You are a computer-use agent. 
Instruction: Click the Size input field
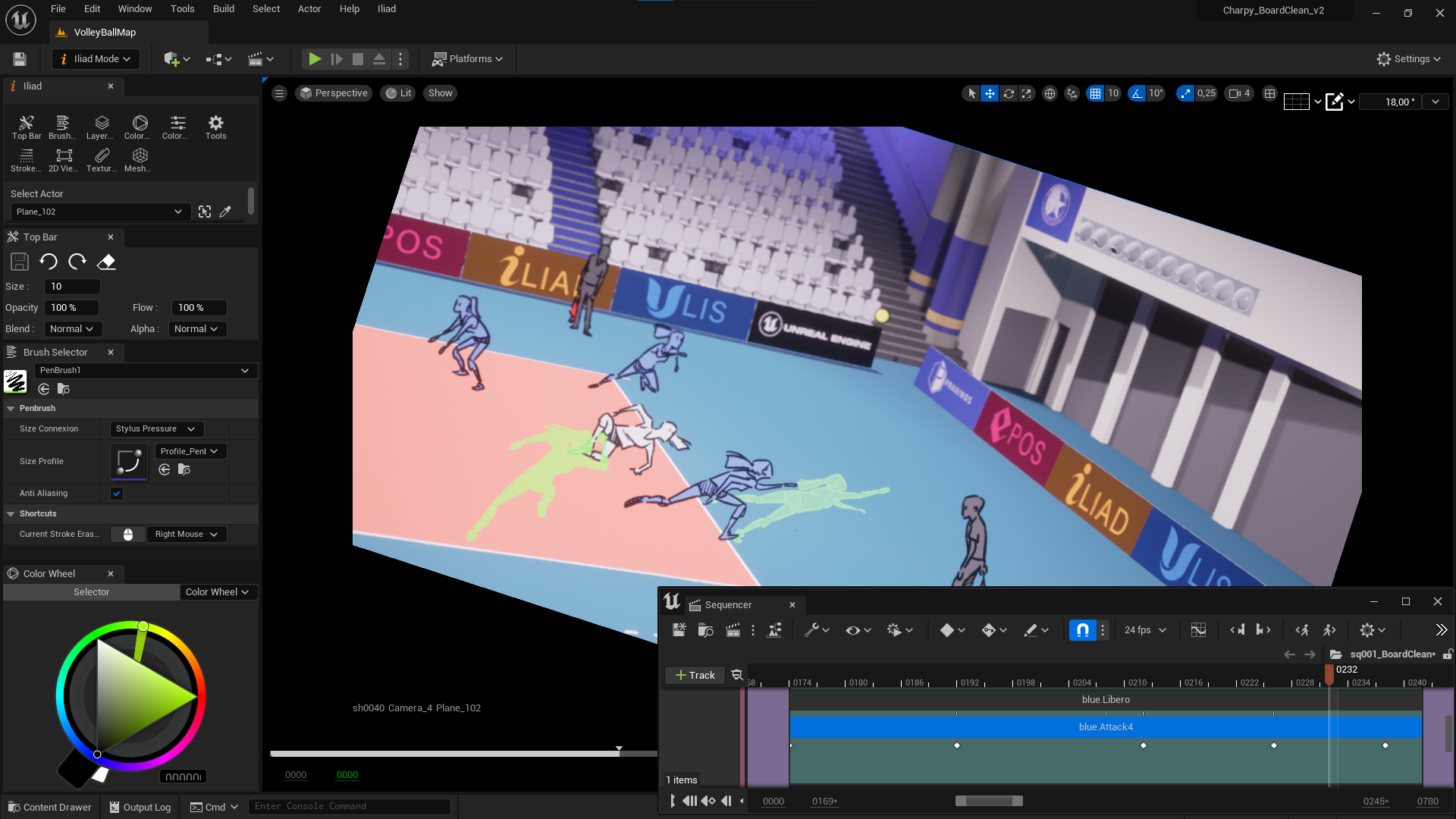tap(72, 287)
